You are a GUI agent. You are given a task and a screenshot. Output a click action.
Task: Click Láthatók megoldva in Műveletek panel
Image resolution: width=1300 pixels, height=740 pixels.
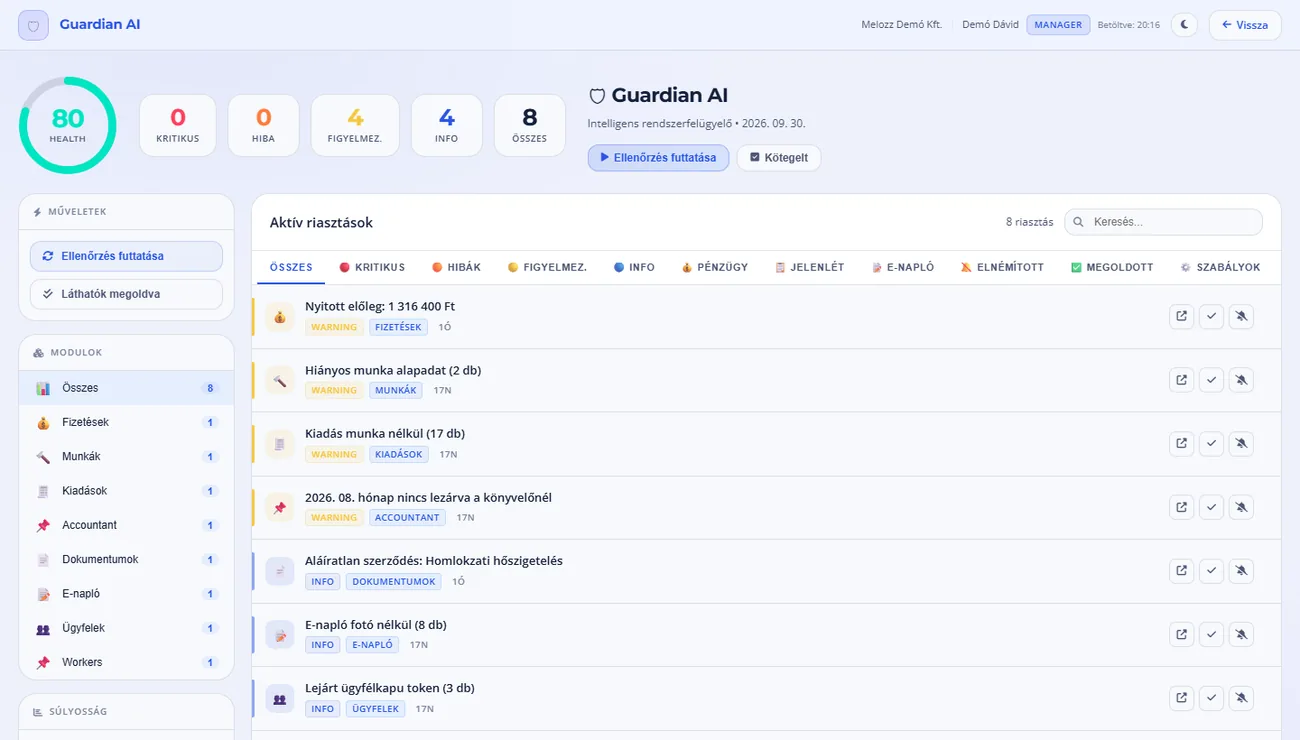[126, 294]
